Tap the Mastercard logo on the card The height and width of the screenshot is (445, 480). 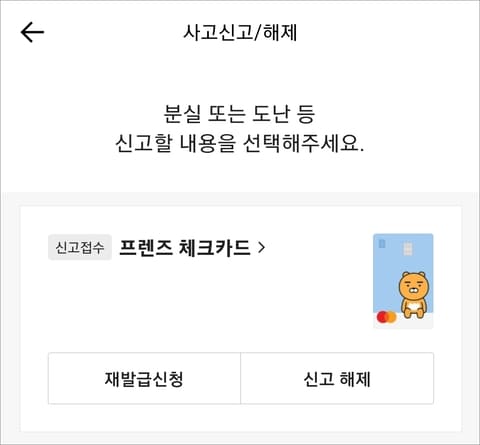(386, 317)
